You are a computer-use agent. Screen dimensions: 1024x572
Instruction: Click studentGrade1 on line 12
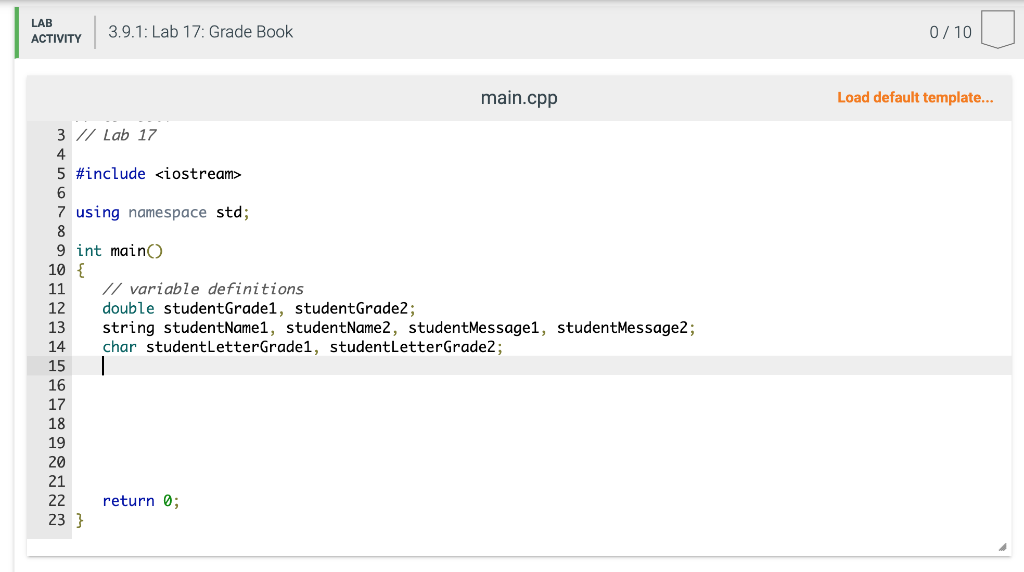(x=220, y=309)
